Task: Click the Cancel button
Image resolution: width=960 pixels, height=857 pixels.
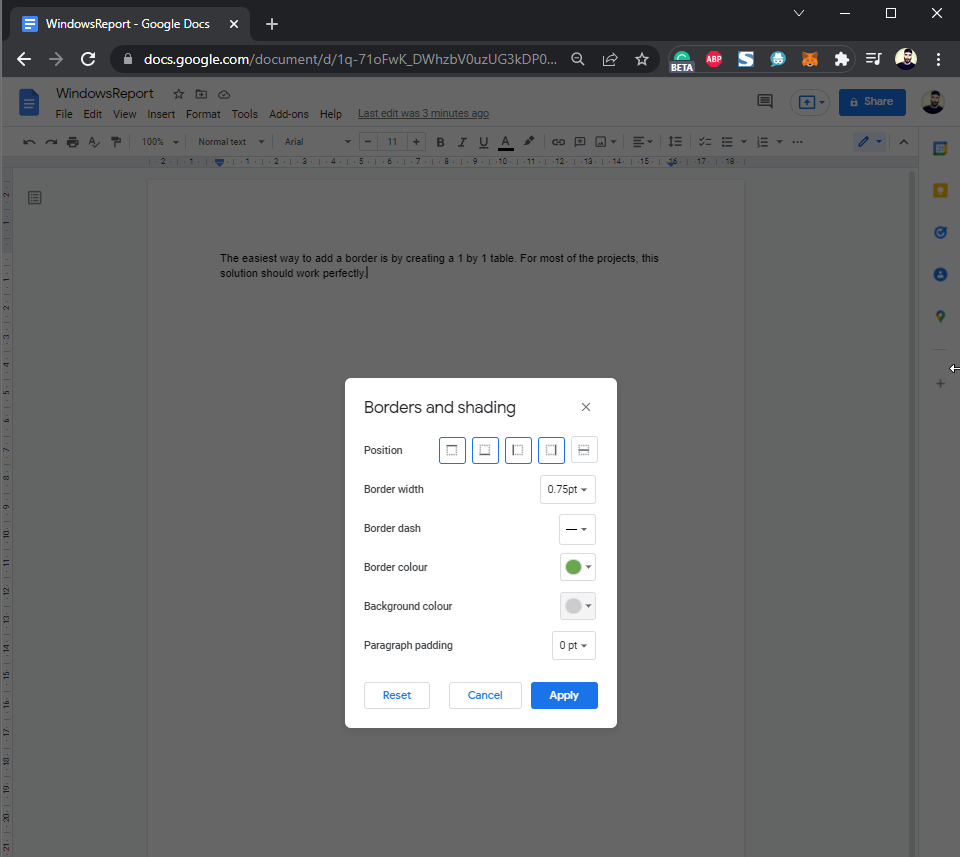Action: [485, 695]
